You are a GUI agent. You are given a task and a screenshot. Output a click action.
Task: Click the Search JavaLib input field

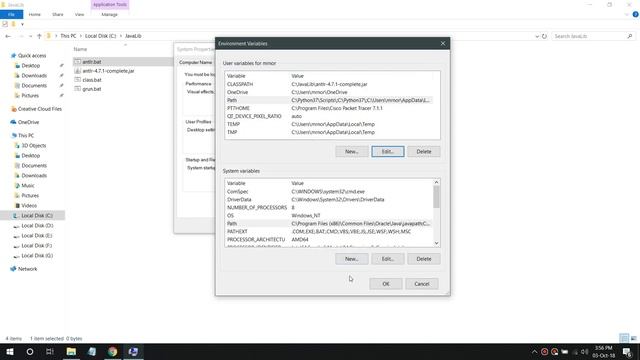click(589, 36)
